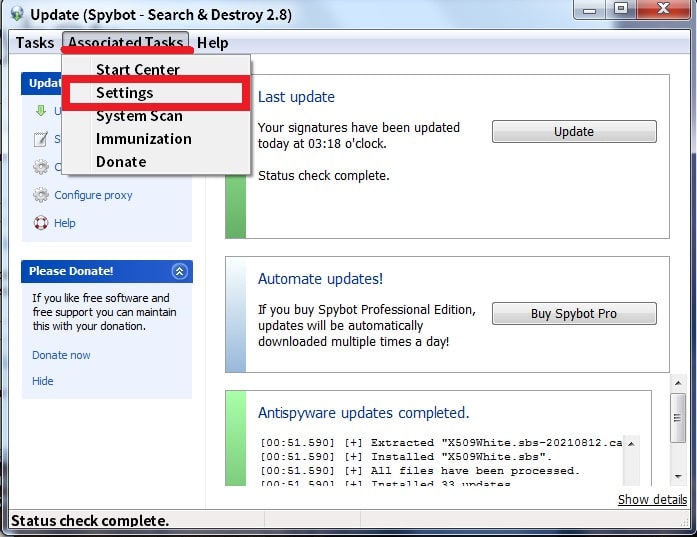Click the Last update heading
Viewport: 697px width, 537px height.
(296, 97)
